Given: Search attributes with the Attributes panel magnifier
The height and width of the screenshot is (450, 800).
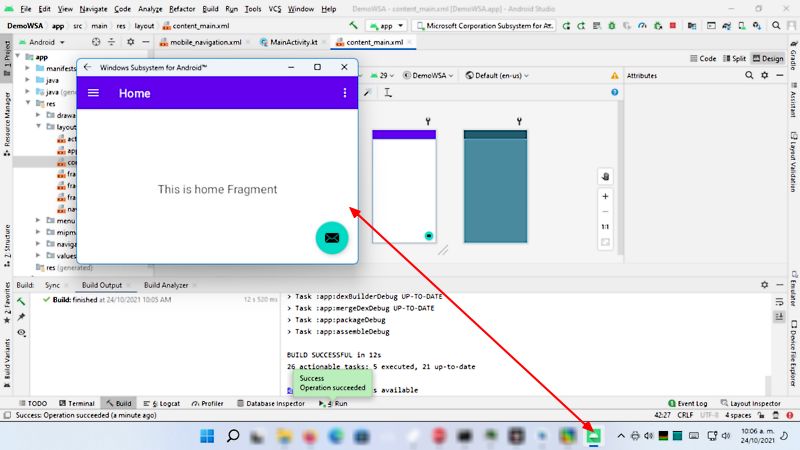Looking at the screenshot, I should click(x=749, y=76).
